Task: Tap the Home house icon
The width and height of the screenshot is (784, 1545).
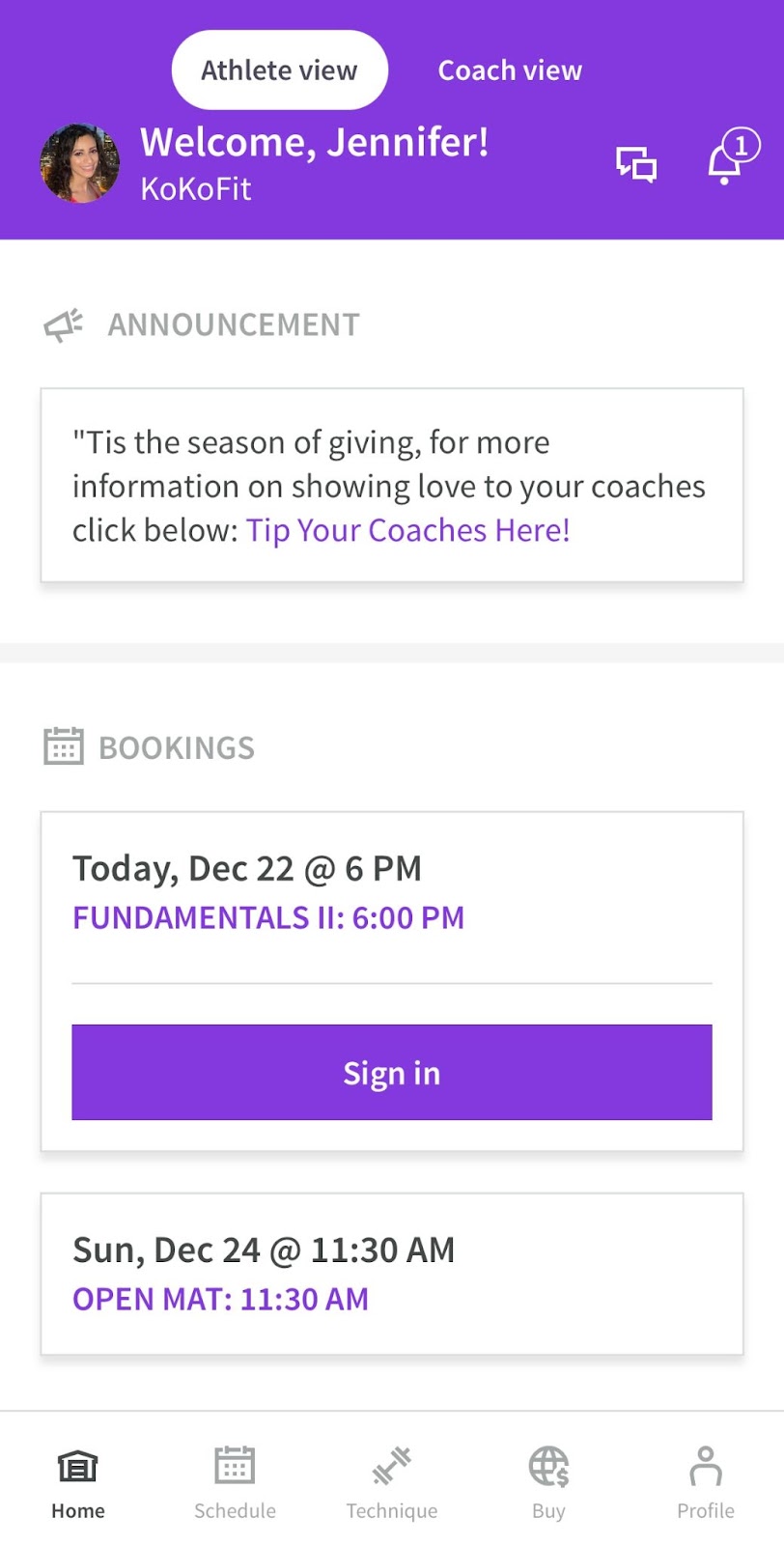Action: pos(77,1467)
